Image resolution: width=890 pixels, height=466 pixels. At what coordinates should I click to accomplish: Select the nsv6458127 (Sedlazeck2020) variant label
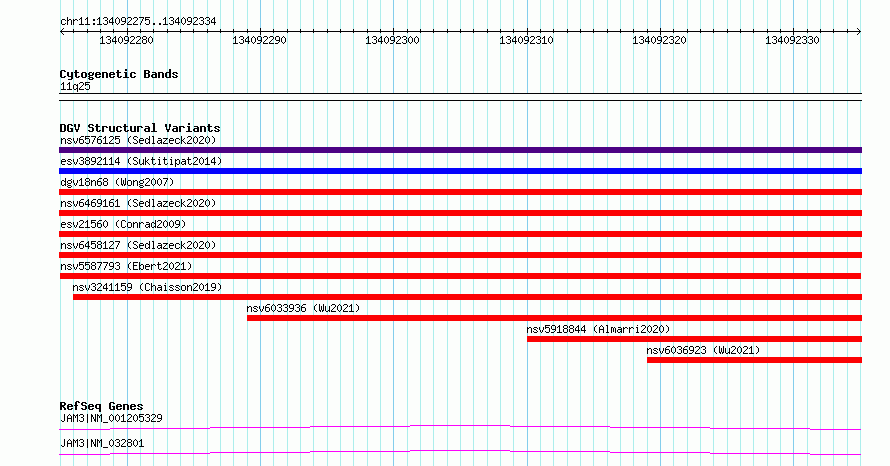coord(138,245)
